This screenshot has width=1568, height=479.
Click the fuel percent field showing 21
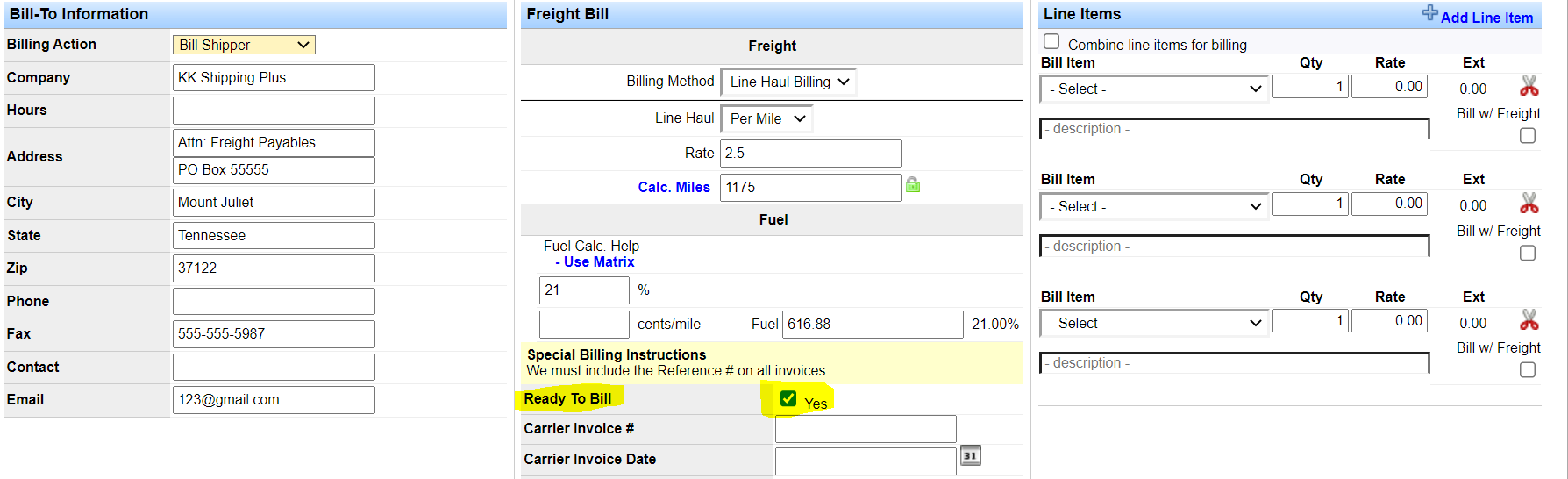pos(584,290)
